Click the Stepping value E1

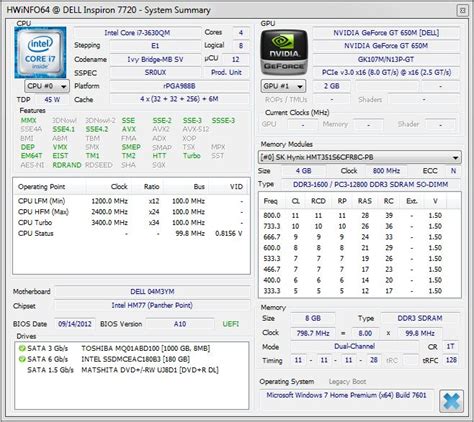pos(155,46)
